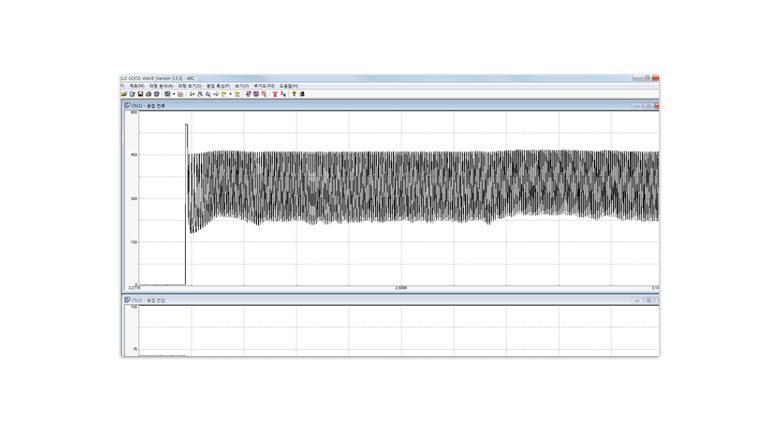Click the CH(1) upper waveform panel title bar
The height and width of the screenshot is (430, 780).
tap(390, 106)
